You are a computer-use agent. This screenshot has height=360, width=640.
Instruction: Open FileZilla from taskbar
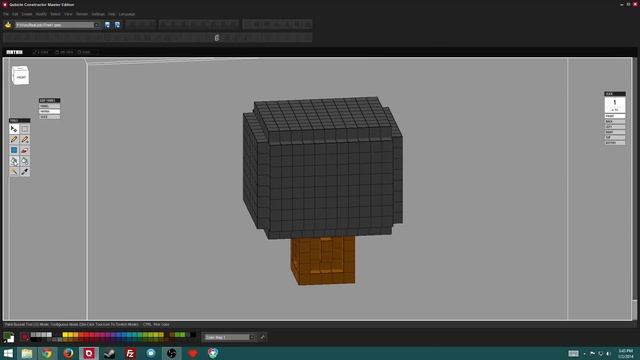130,353
